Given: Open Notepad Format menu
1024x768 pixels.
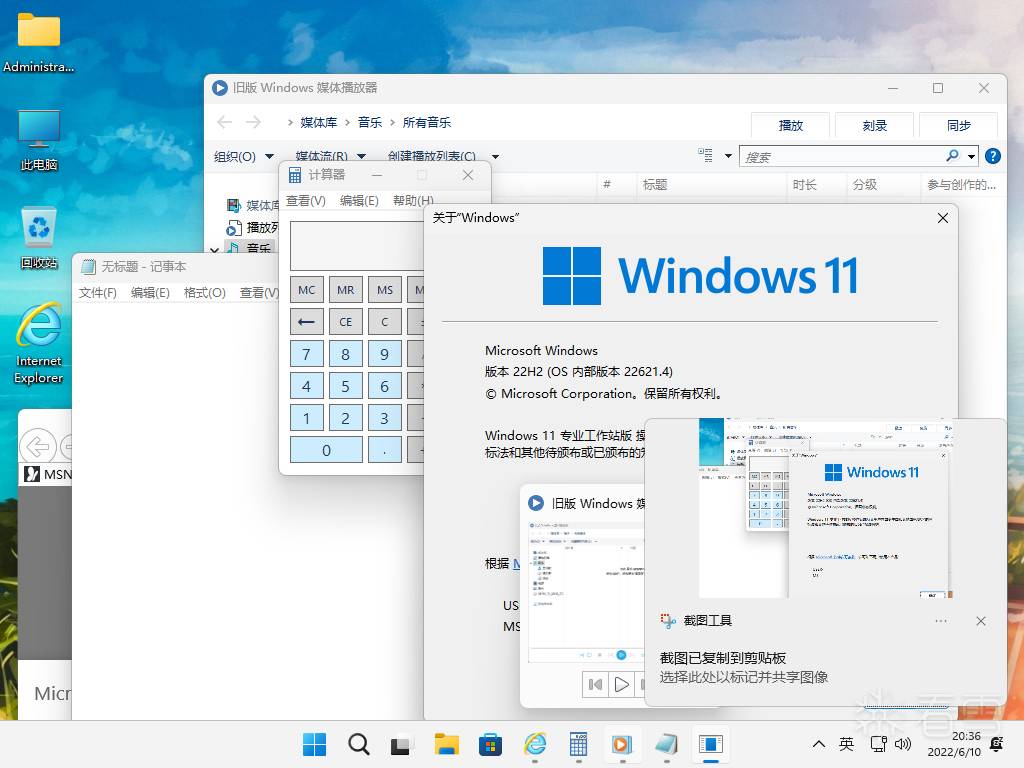Looking at the screenshot, I should click(x=204, y=293).
